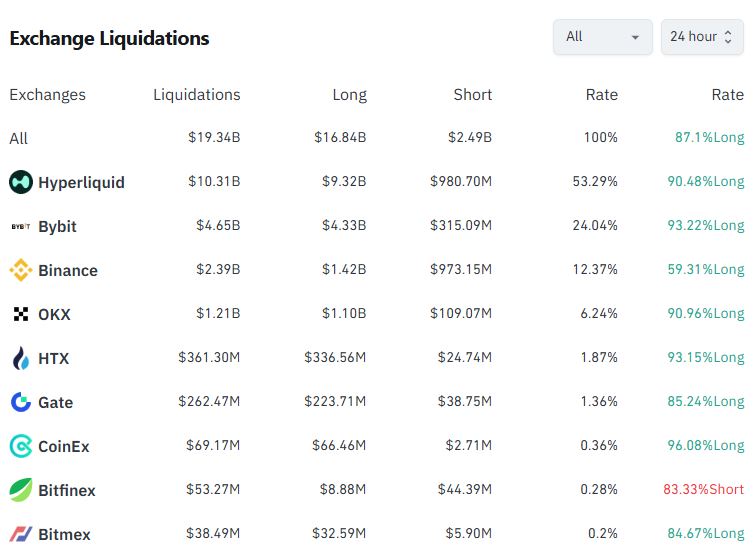Click the Bitmex logo icon

21,534
